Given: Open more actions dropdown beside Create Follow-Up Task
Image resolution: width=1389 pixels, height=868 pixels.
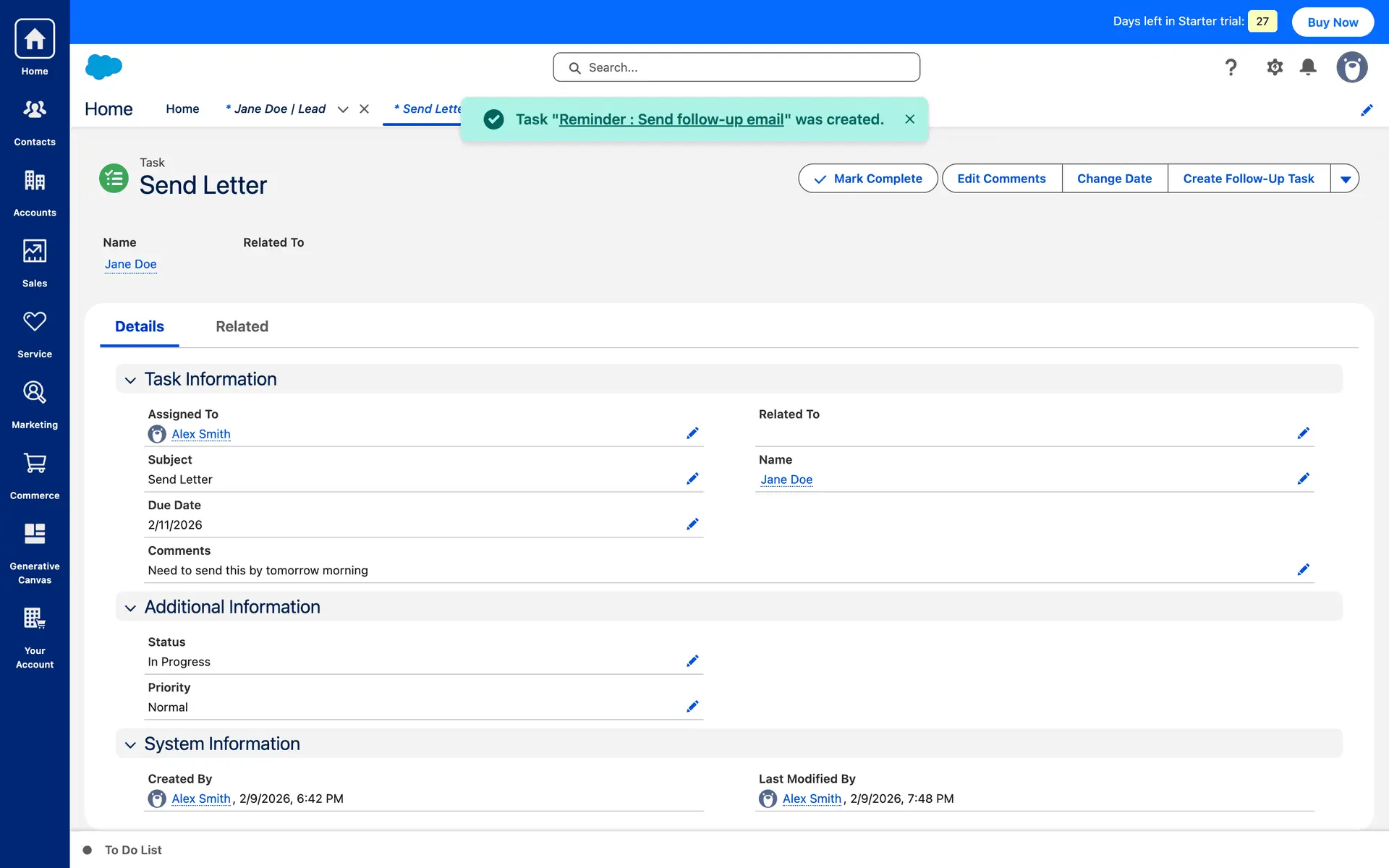Looking at the screenshot, I should click(1345, 179).
